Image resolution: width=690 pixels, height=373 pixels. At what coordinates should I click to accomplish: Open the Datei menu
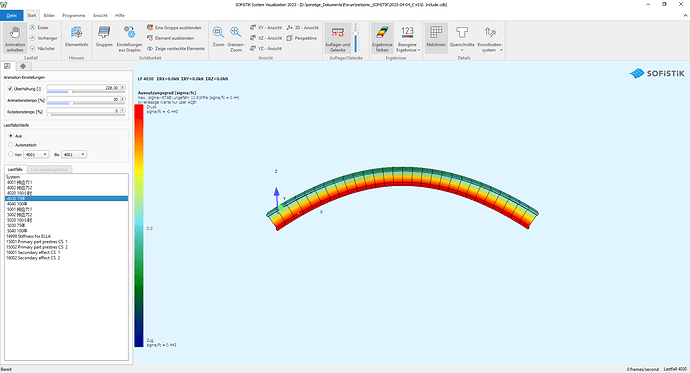click(12, 15)
